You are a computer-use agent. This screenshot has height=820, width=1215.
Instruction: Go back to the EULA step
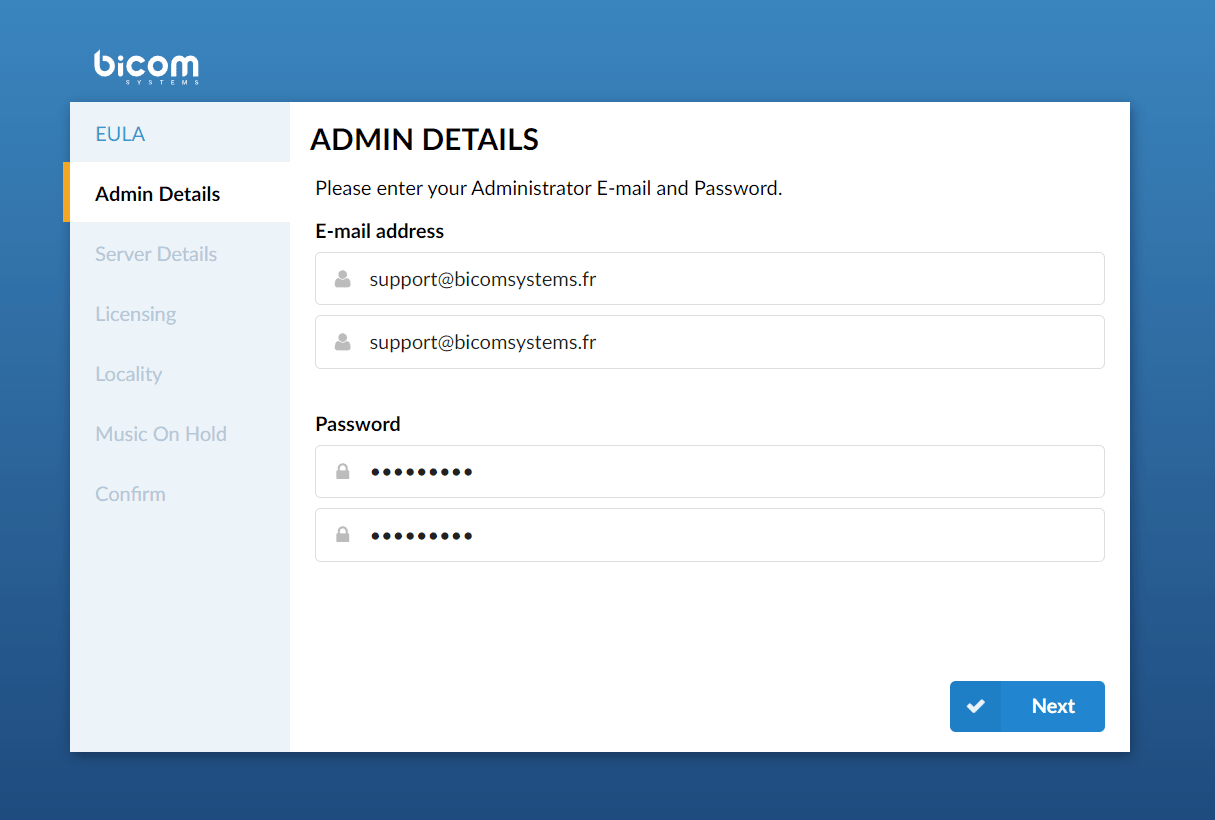pos(120,134)
